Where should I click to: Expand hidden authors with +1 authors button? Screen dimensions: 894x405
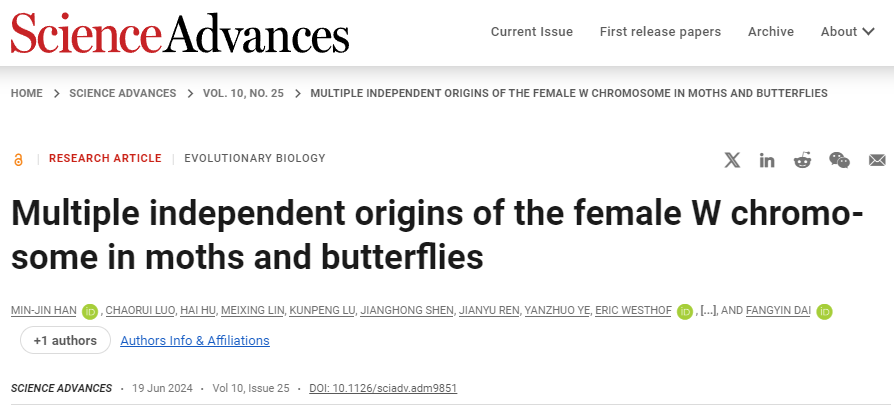tap(65, 340)
